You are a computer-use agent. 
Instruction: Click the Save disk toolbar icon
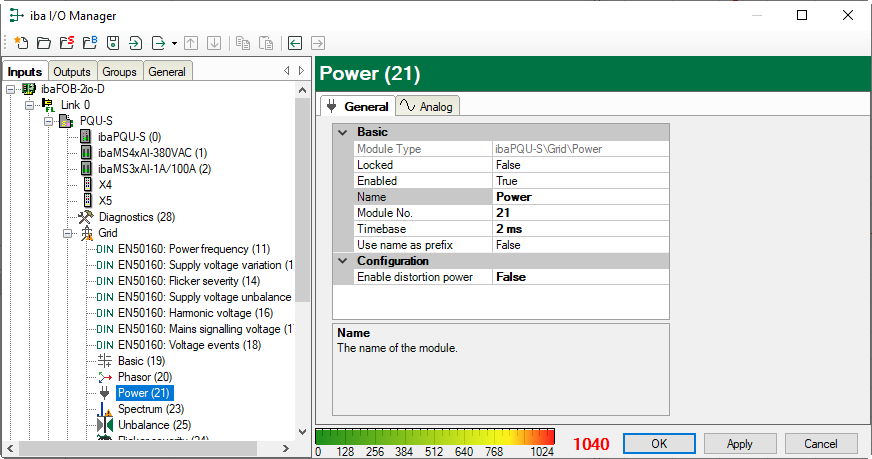[x=113, y=43]
